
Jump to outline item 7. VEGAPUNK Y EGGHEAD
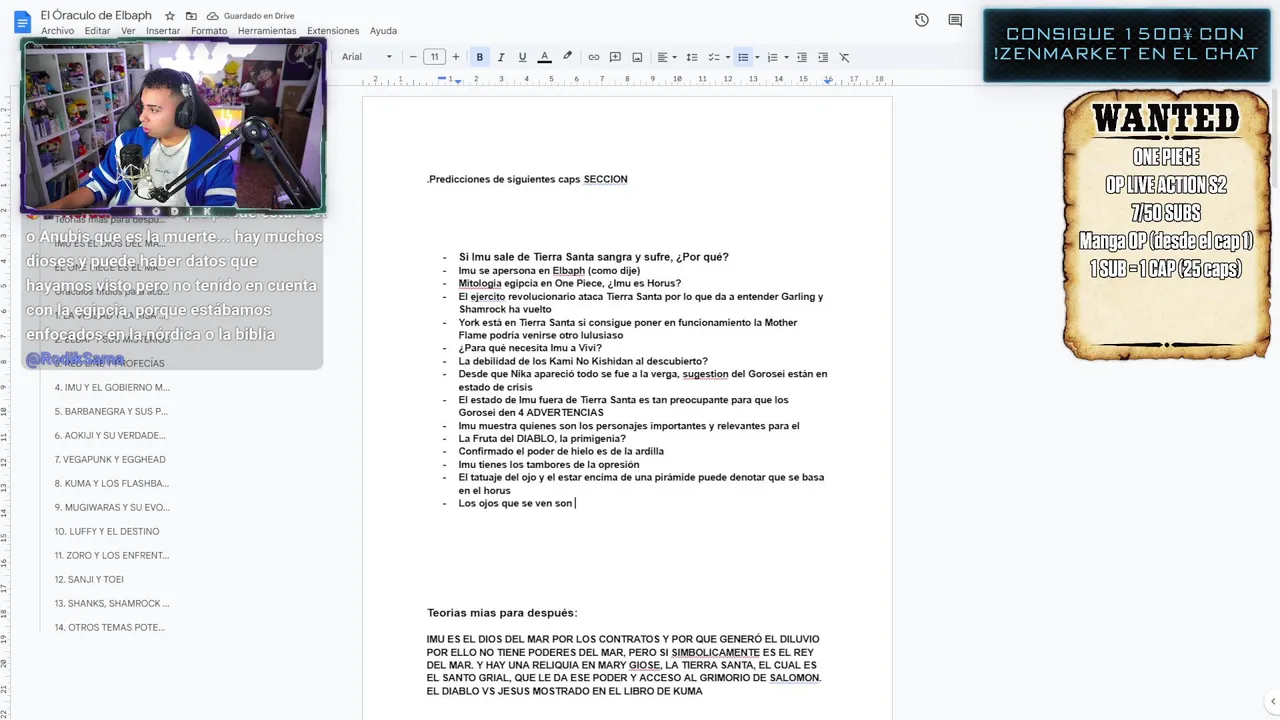(110, 459)
